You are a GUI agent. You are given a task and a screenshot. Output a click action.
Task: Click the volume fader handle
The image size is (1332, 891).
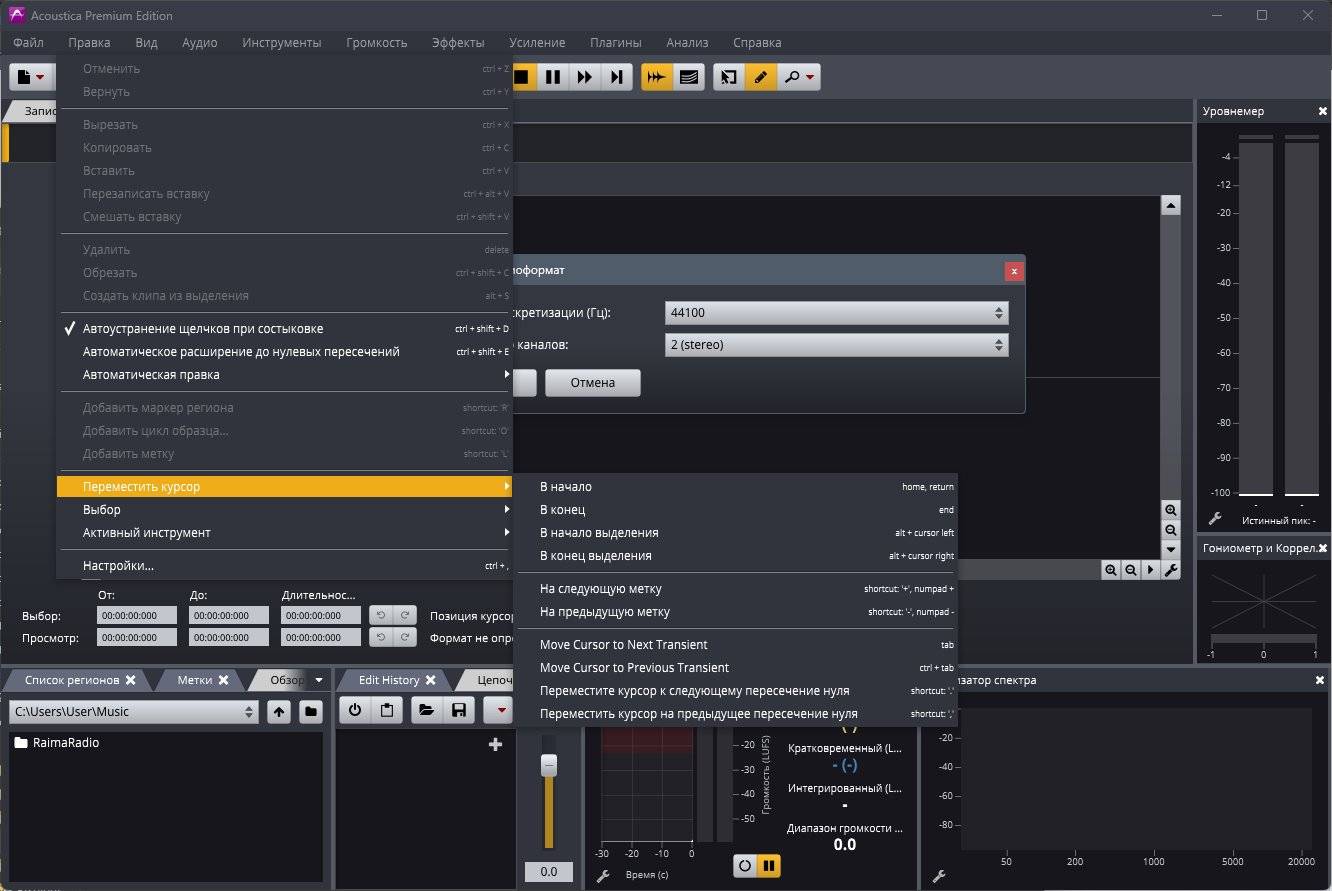point(548,765)
